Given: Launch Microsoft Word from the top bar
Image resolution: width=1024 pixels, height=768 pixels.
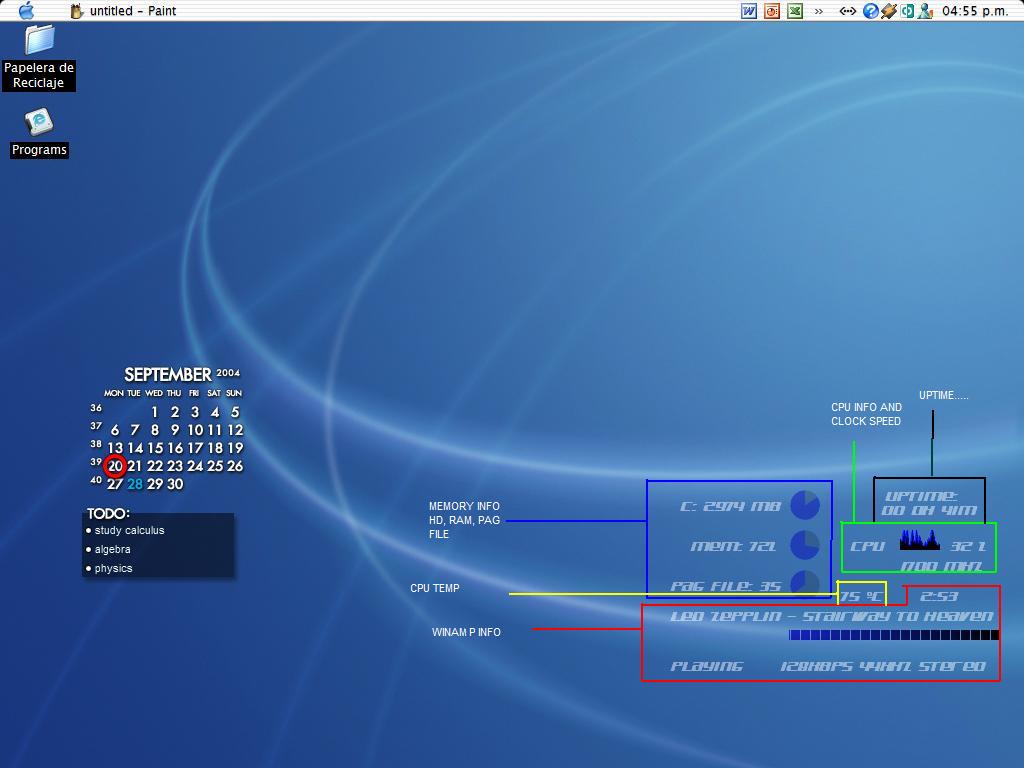Looking at the screenshot, I should [749, 11].
